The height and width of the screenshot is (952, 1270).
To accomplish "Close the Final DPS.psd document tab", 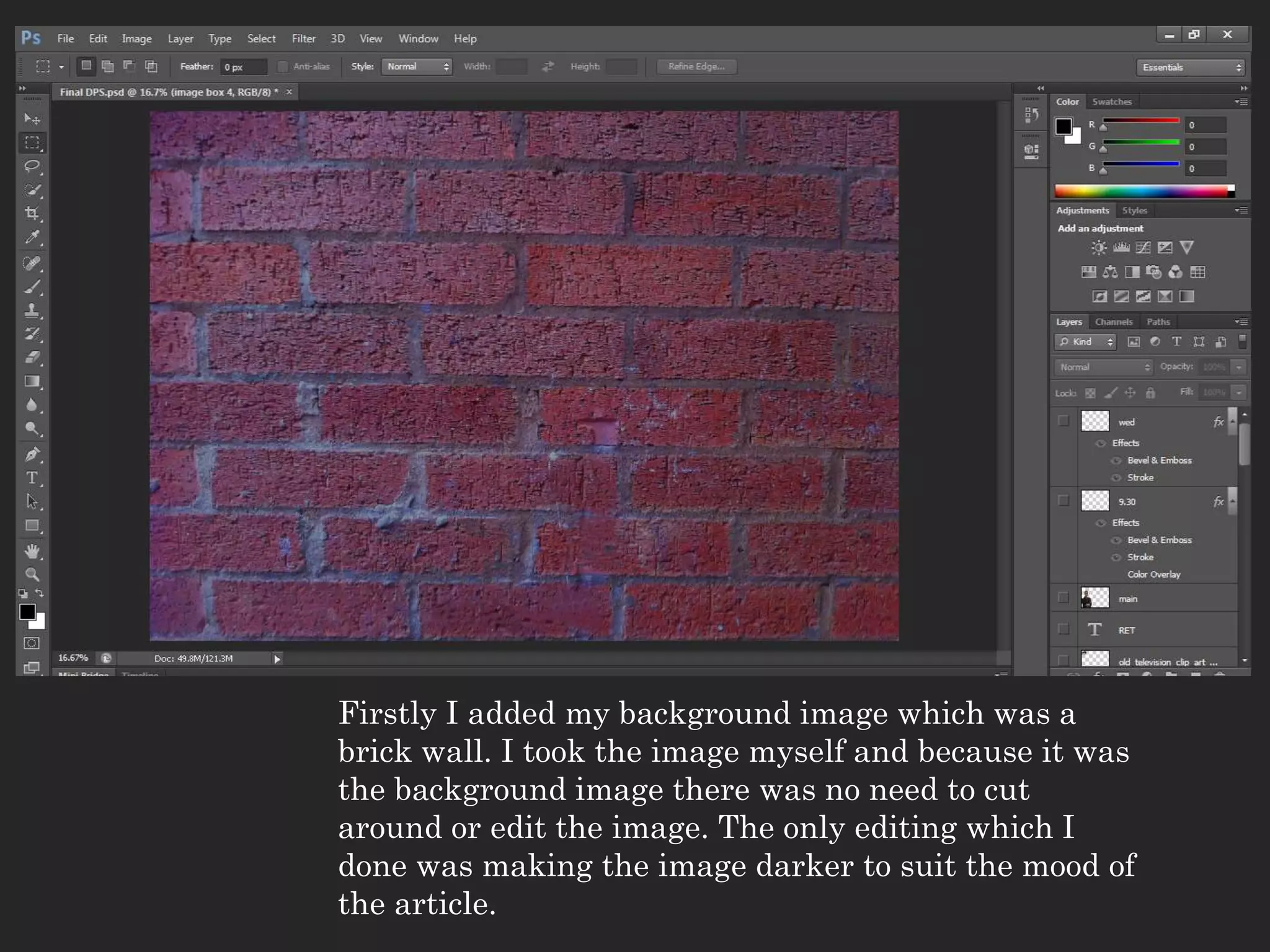I will point(289,92).
